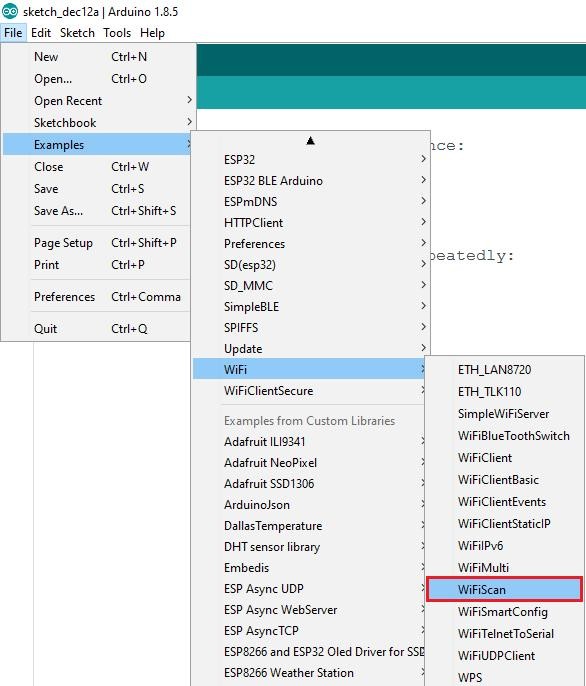Viewport: 586px width, 686px height.
Task: Open the ETH_LAN8720 example
Action: 505,370
